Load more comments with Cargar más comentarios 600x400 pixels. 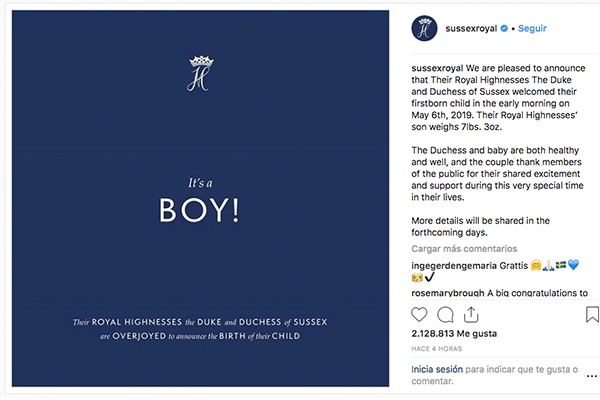[464, 249]
